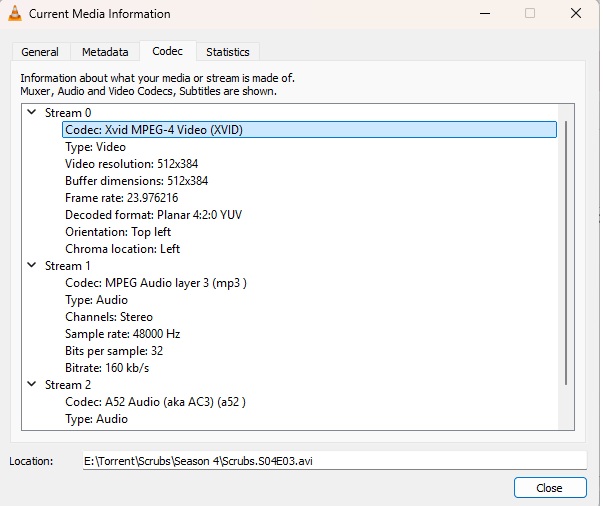Select the Codec: Xvid MPEG-4 Video row
Image resolution: width=603 pixels, height=506 pixels.
(x=309, y=130)
